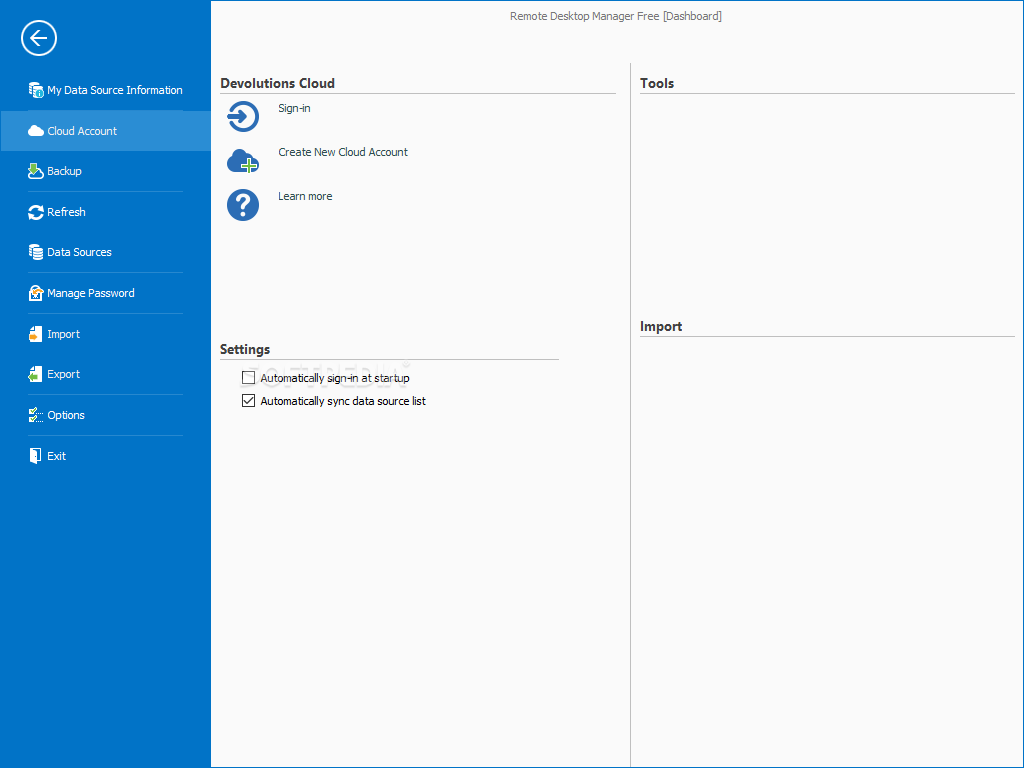Open My Data Source Information menu item
The image size is (1024, 768).
click(106, 90)
